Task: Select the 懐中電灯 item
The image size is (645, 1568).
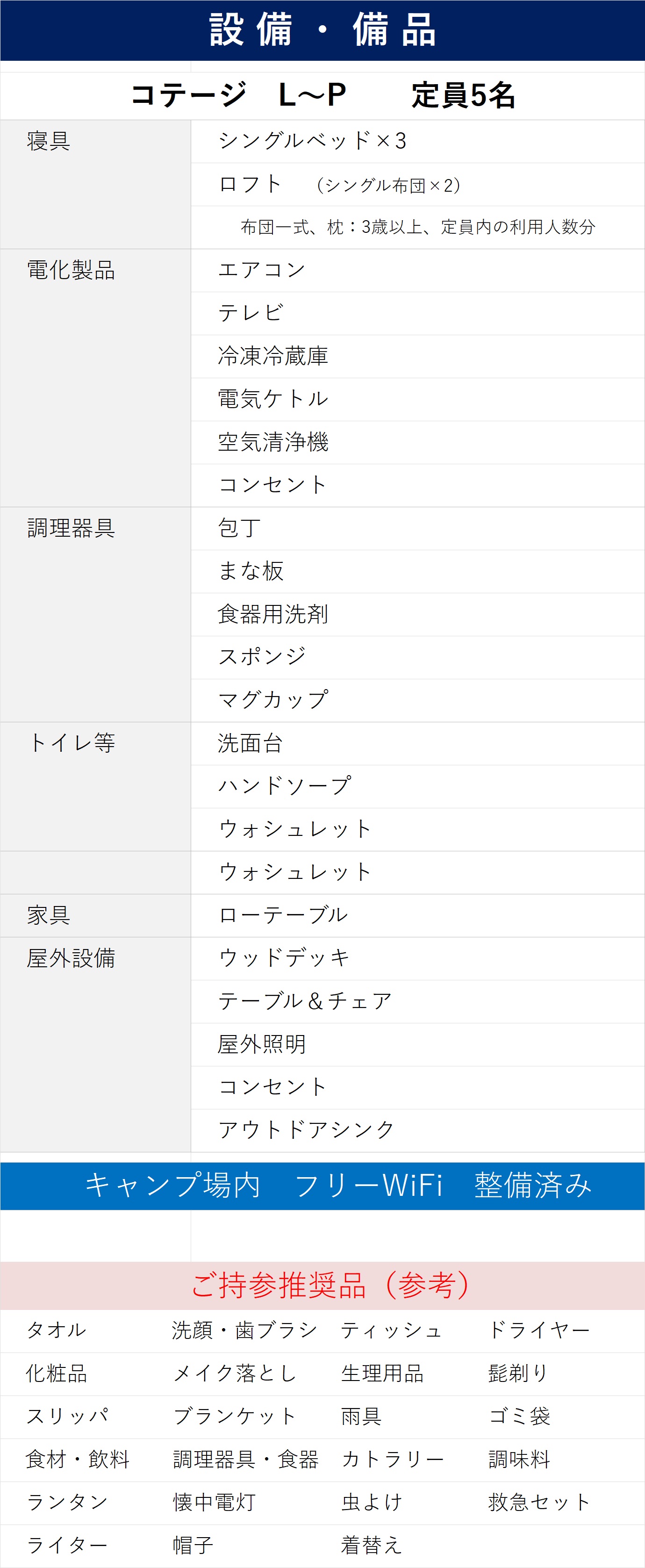Action: point(214,1502)
